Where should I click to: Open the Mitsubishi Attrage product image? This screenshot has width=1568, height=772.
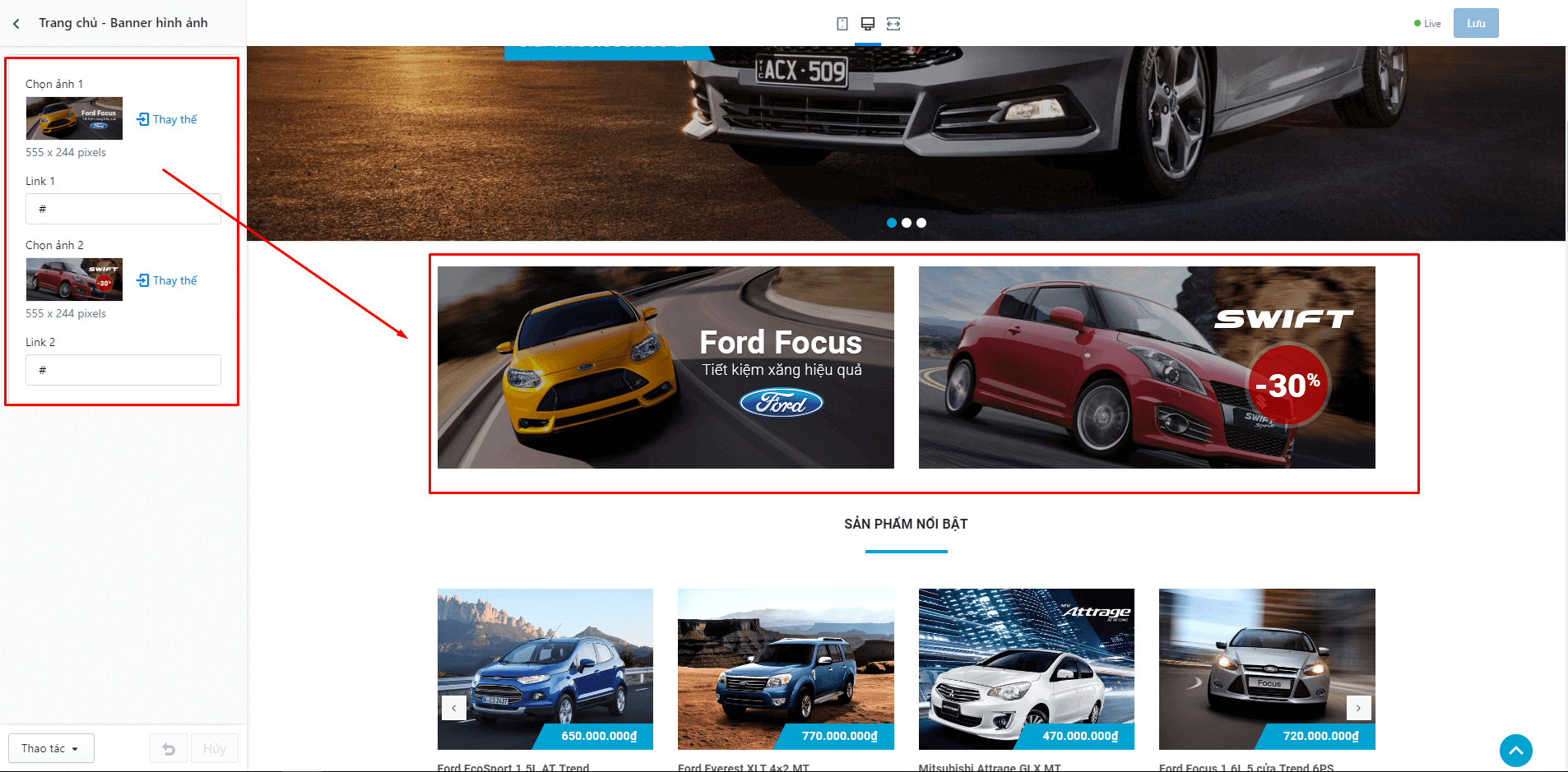(x=1027, y=669)
